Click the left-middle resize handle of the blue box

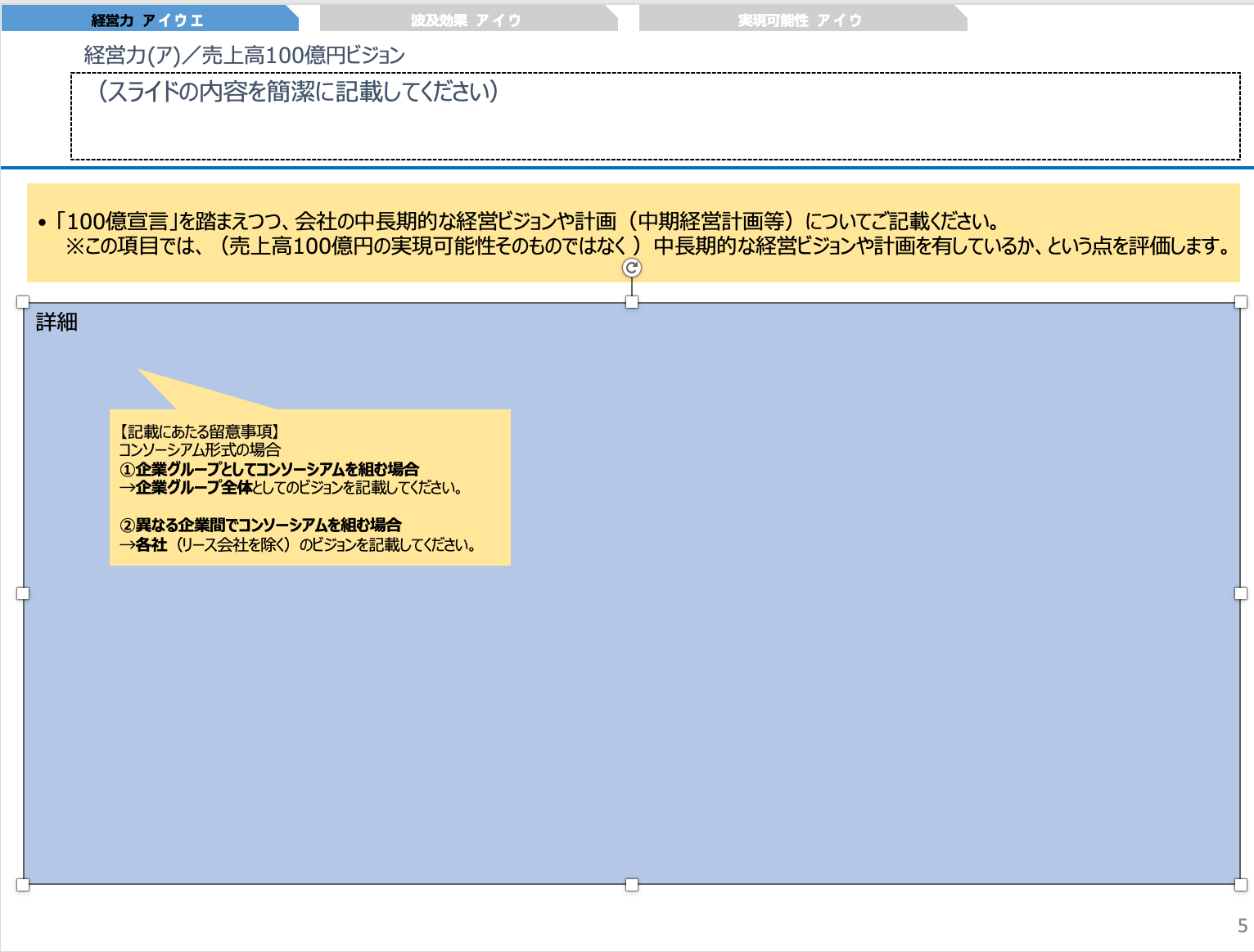(x=22, y=593)
